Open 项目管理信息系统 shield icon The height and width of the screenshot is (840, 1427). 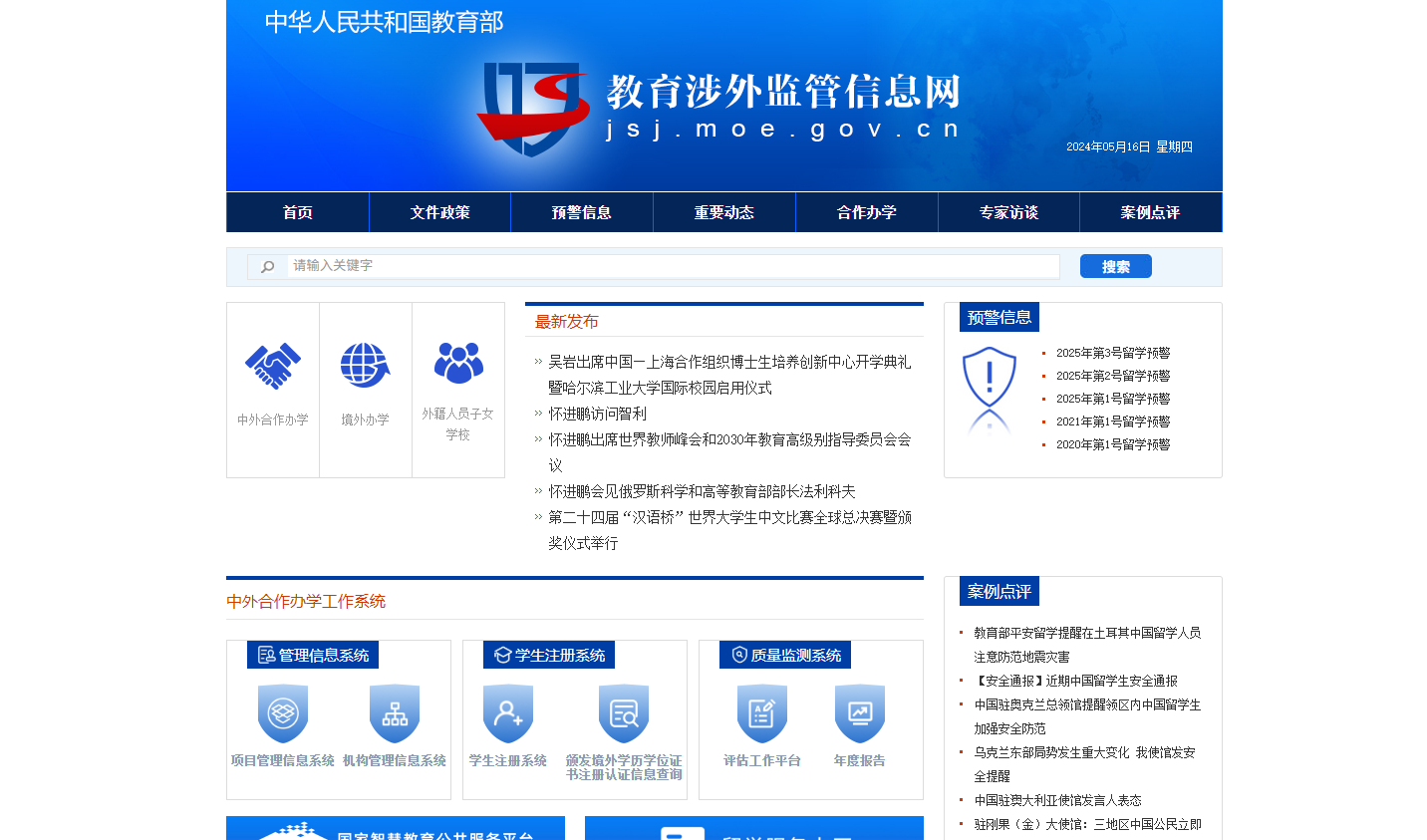(x=283, y=711)
